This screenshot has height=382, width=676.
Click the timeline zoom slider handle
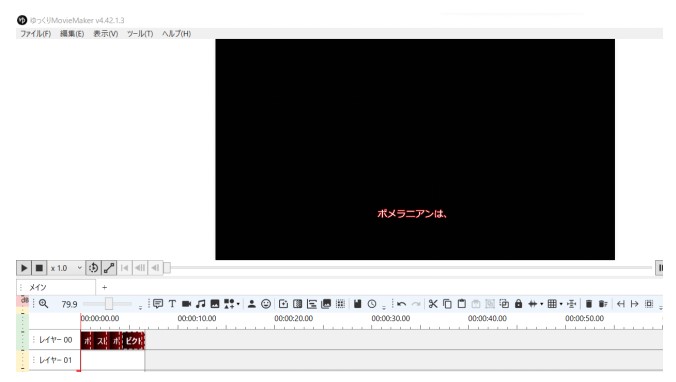[109, 304]
